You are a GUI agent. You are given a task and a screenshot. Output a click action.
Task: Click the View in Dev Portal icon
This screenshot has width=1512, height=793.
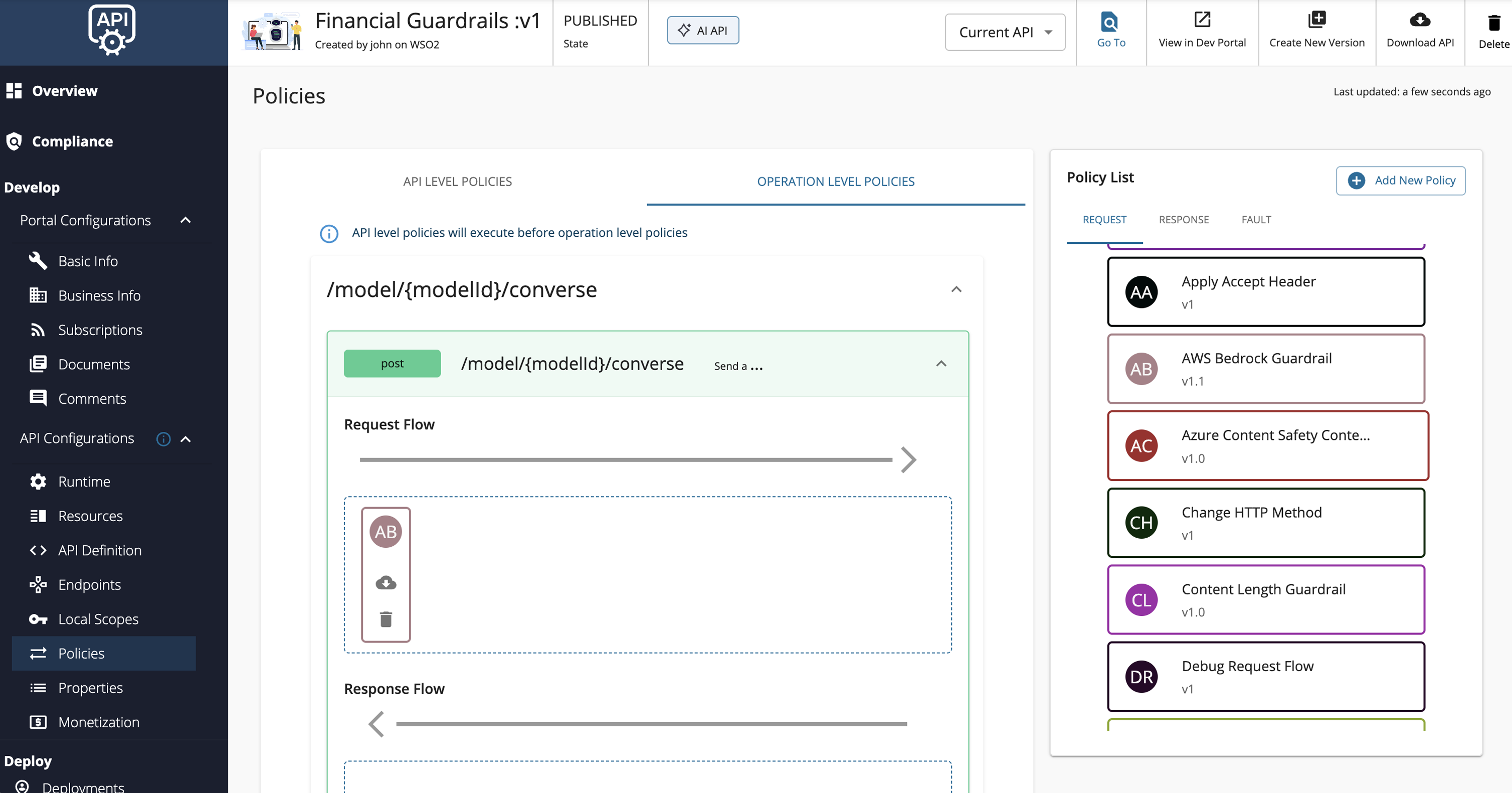[x=1202, y=21]
